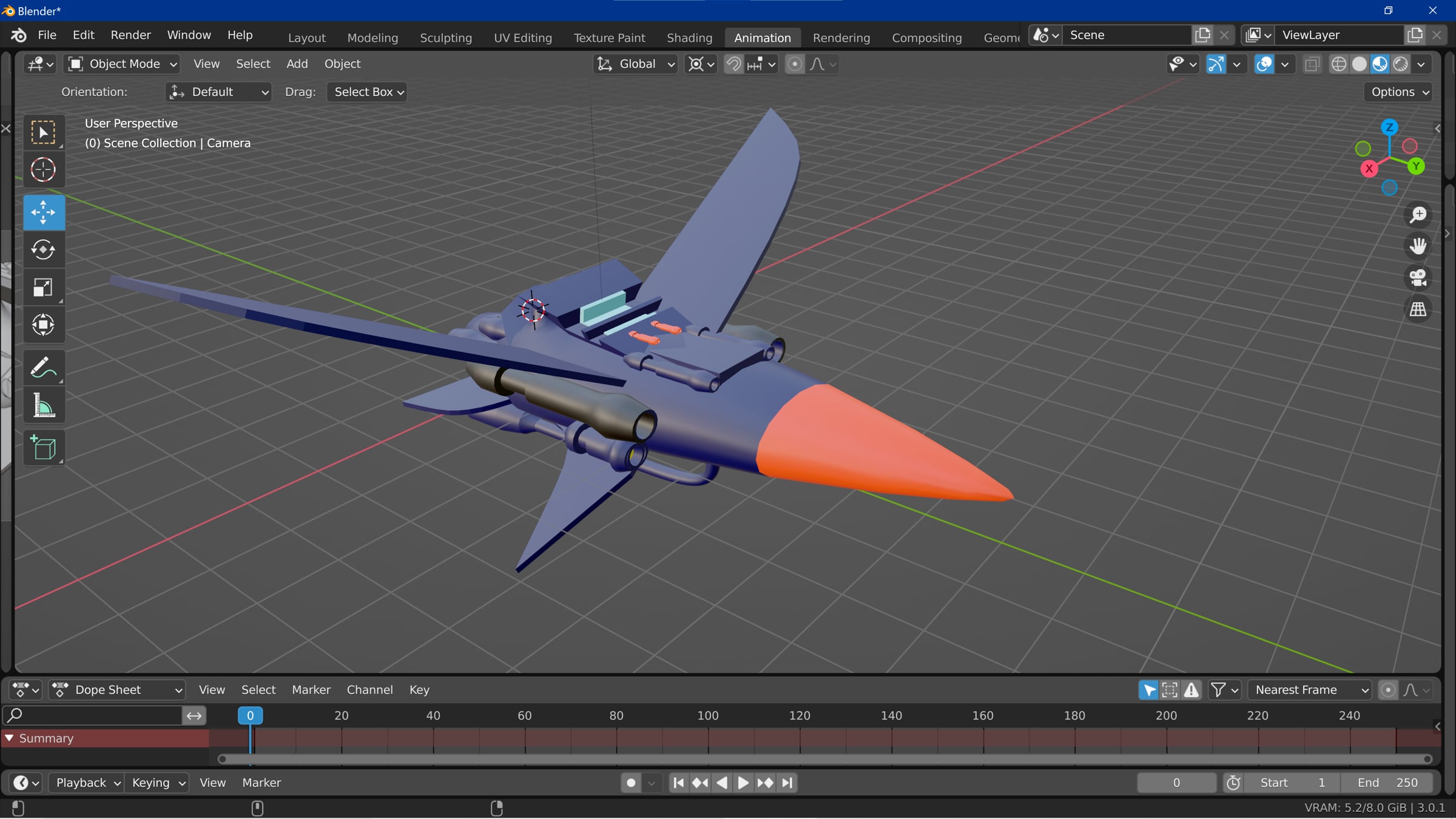Viewport: 1456px width, 819px height.
Task: Switch to orthographic grid view icon
Action: [x=1418, y=309]
